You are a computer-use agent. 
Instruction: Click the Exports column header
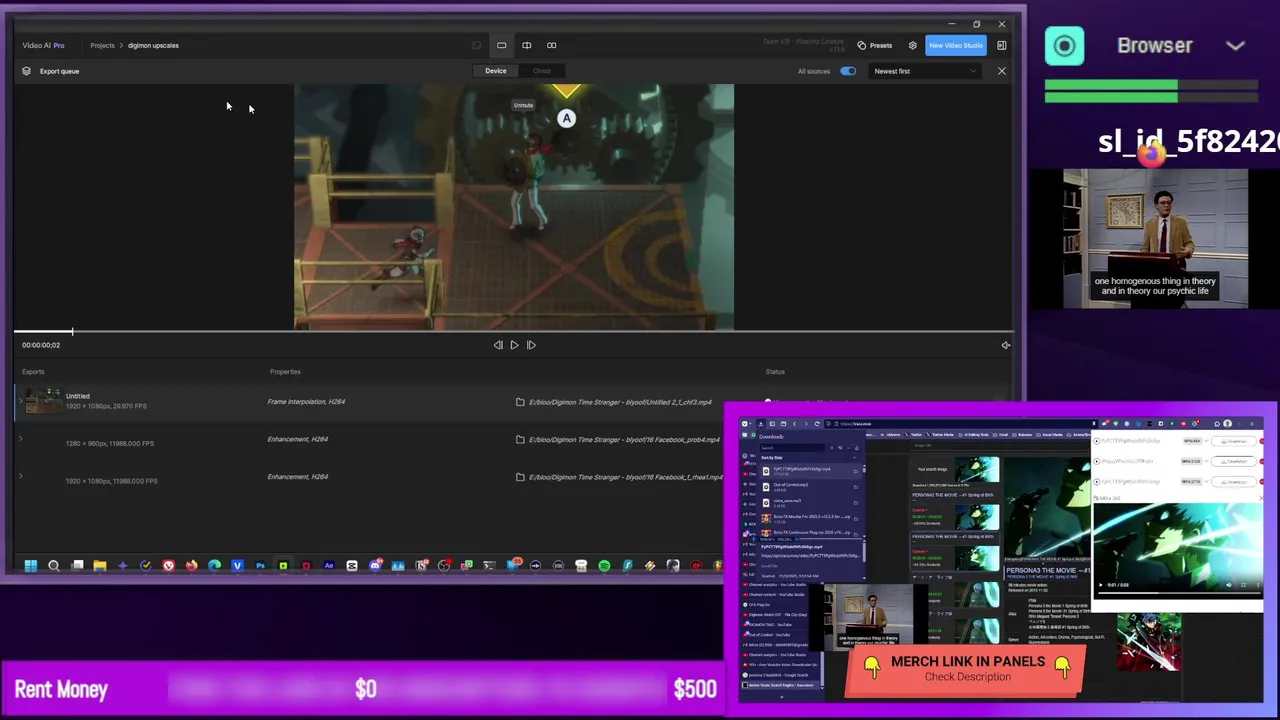point(33,372)
